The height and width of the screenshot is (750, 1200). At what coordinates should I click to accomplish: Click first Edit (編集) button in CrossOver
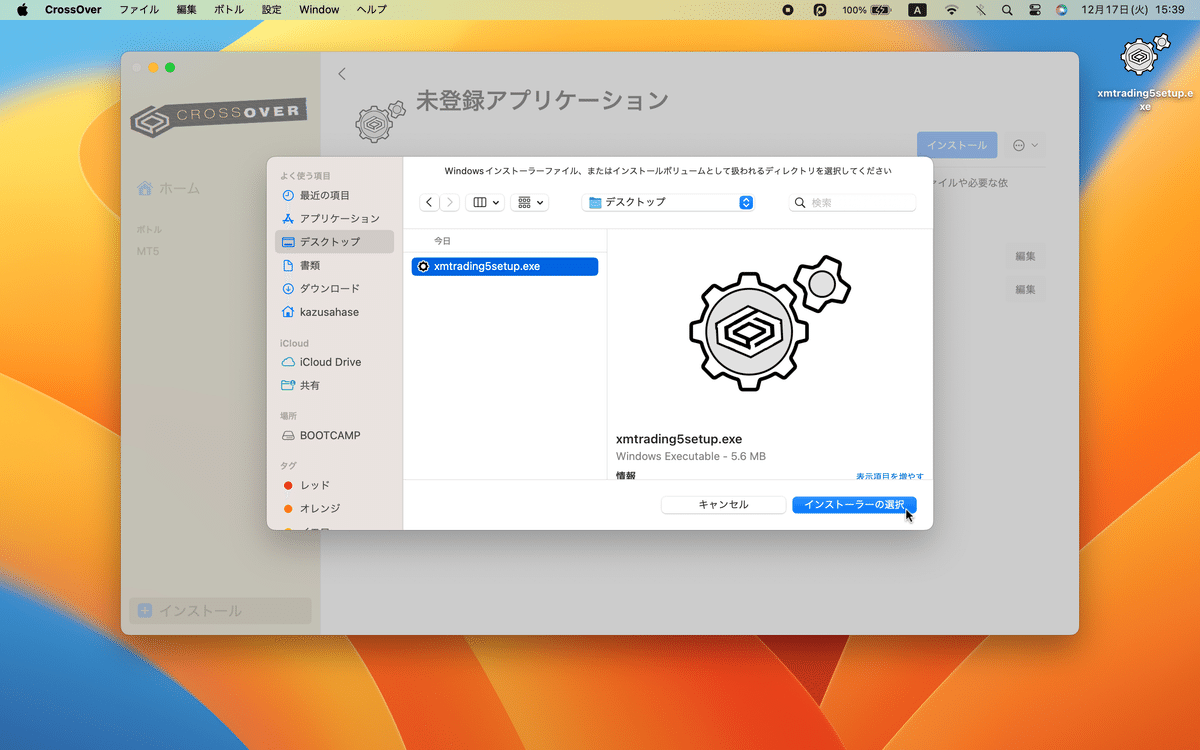tap(1025, 256)
